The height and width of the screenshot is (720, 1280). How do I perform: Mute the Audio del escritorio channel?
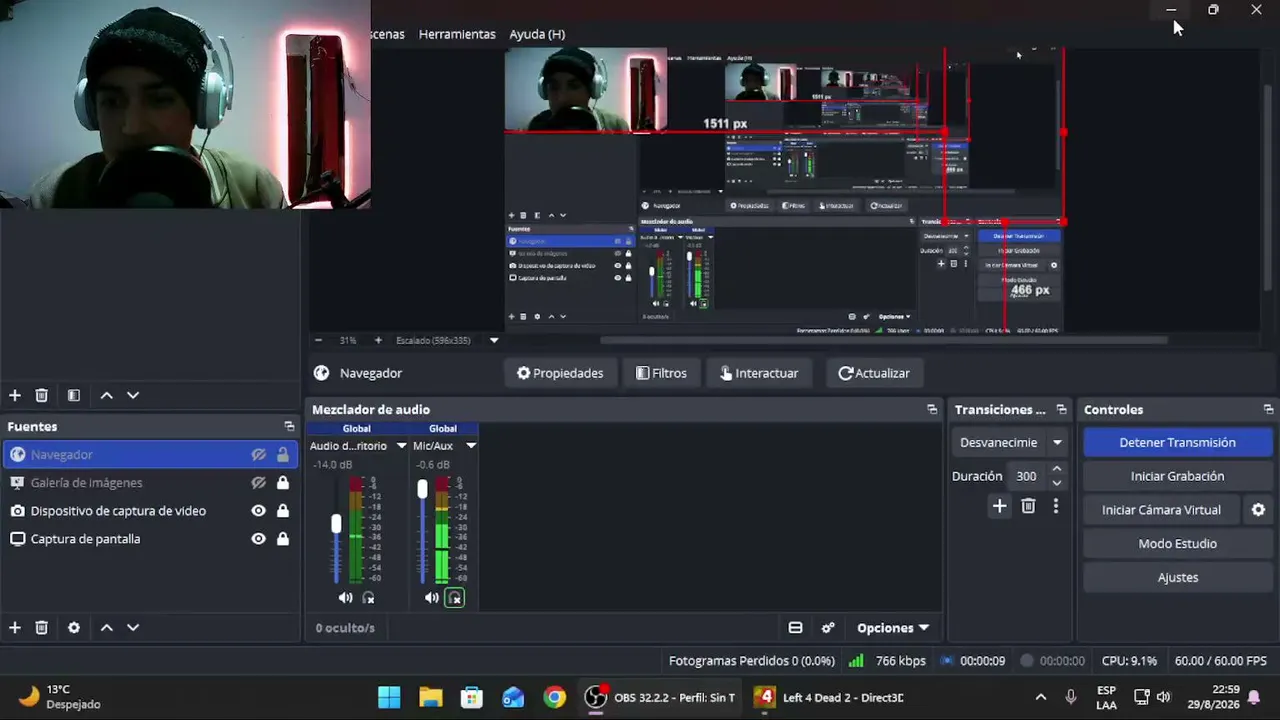coord(345,598)
